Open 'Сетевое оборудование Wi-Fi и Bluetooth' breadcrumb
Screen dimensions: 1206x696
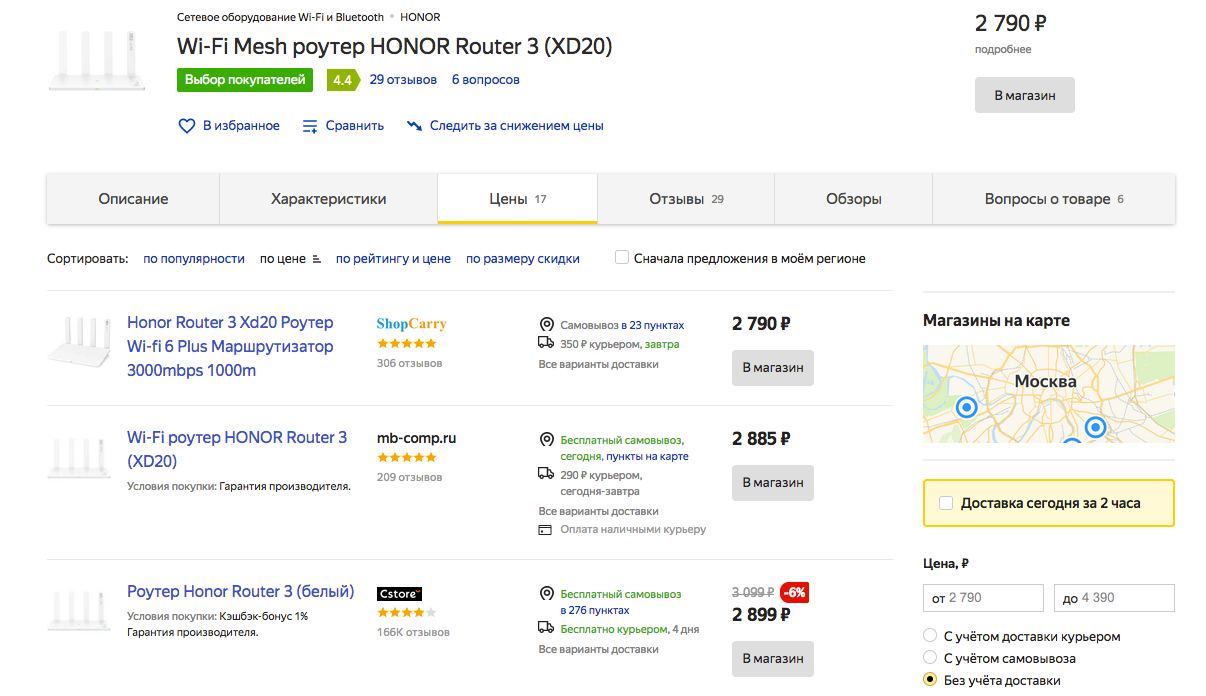pyautogui.click(x=280, y=17)
